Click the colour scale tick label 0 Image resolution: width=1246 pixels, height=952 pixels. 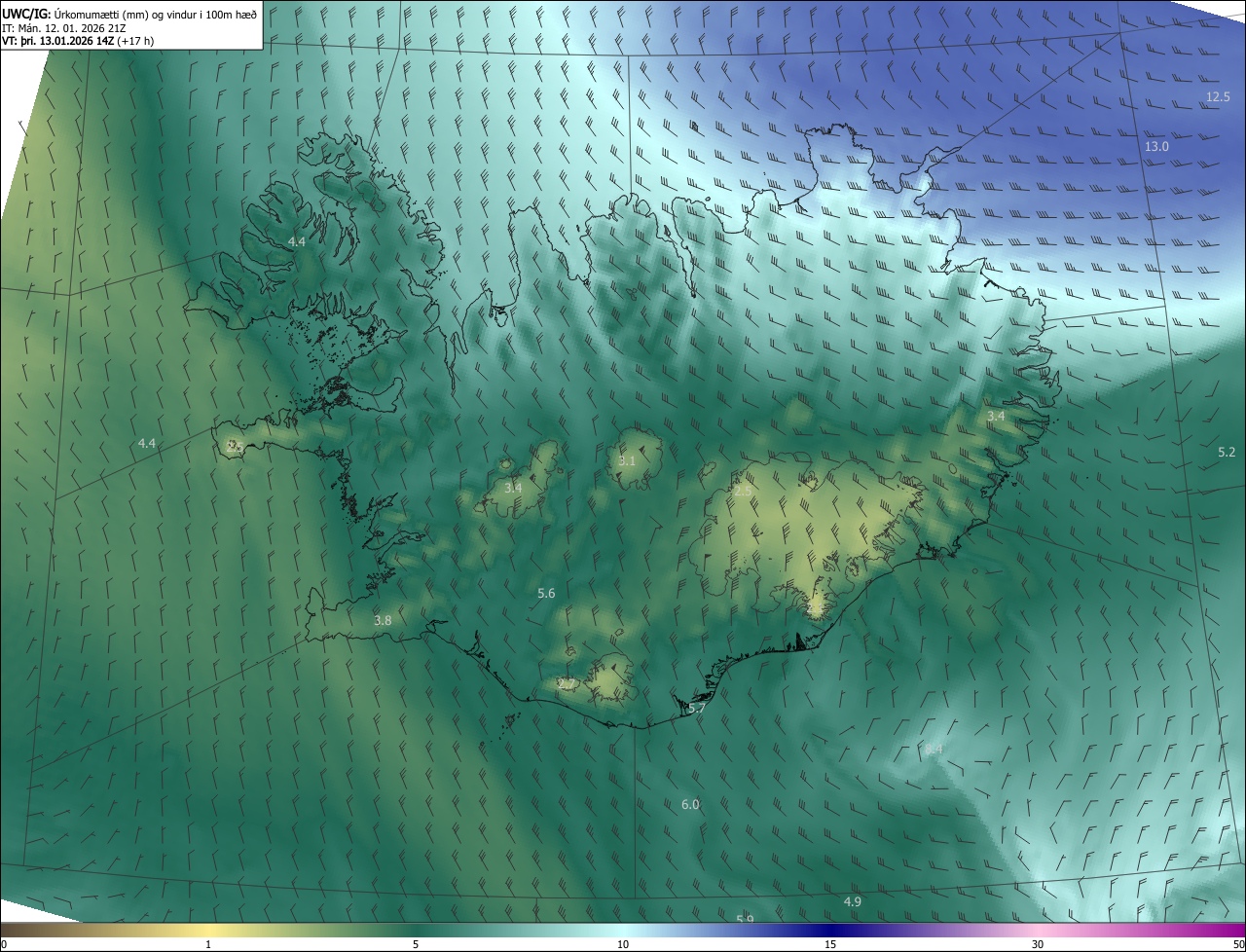[x=4, y=944]
